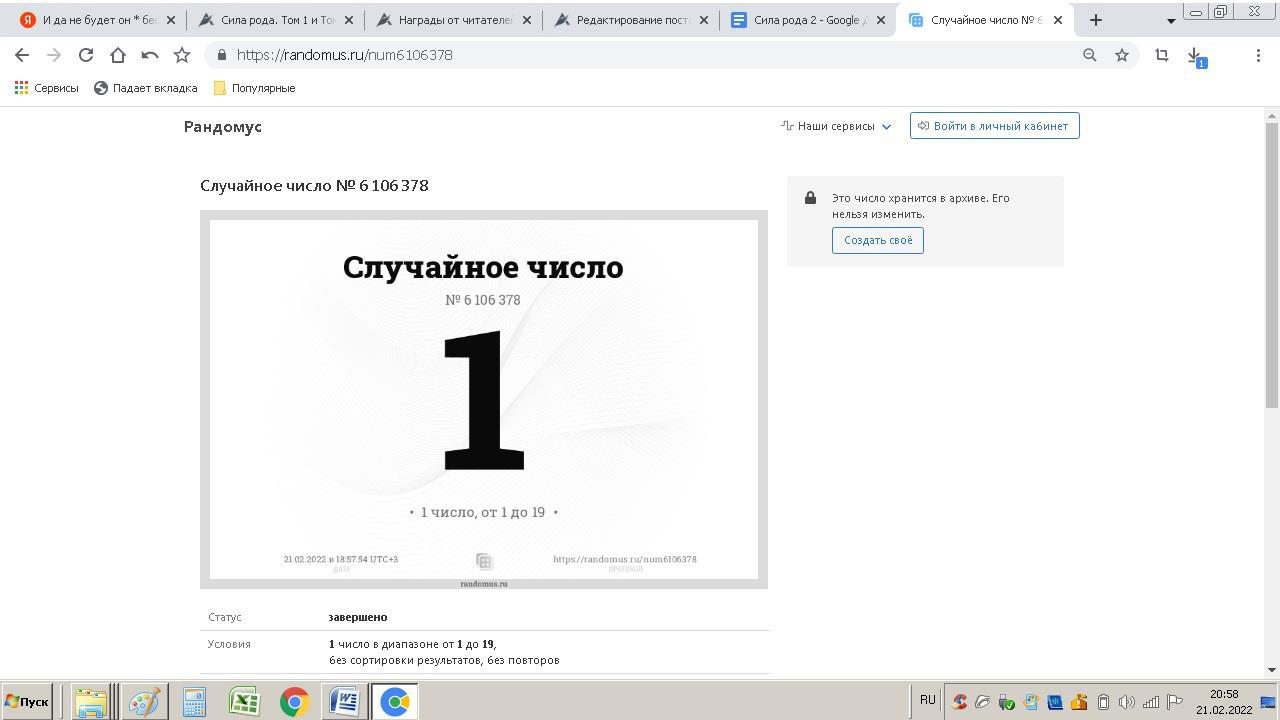This screenshot has width=1280, height=720.
Task: View site security info via padlock icon
Action: pyautogui.click(x=222, y=55)
